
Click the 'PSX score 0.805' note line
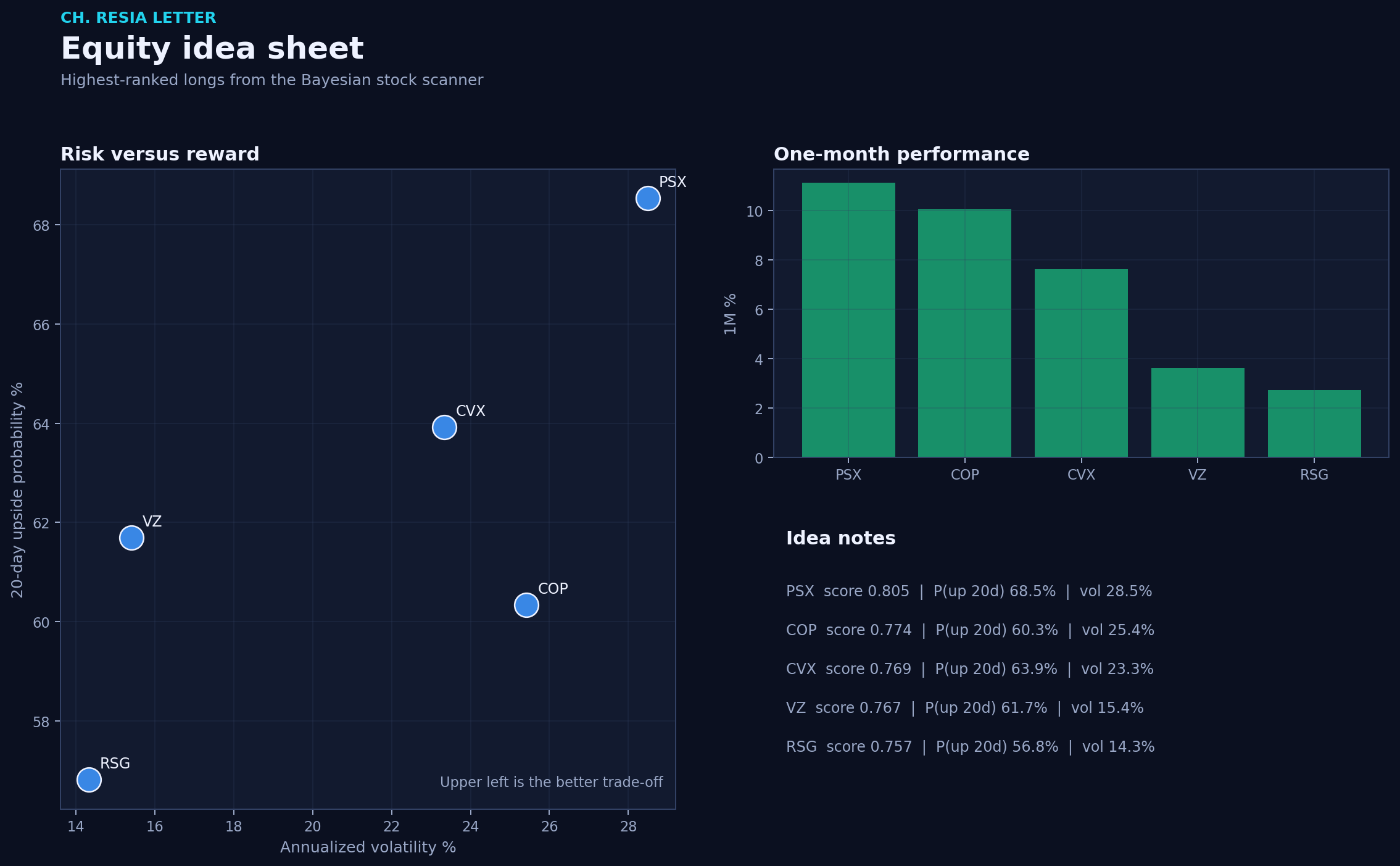point(969,591)
